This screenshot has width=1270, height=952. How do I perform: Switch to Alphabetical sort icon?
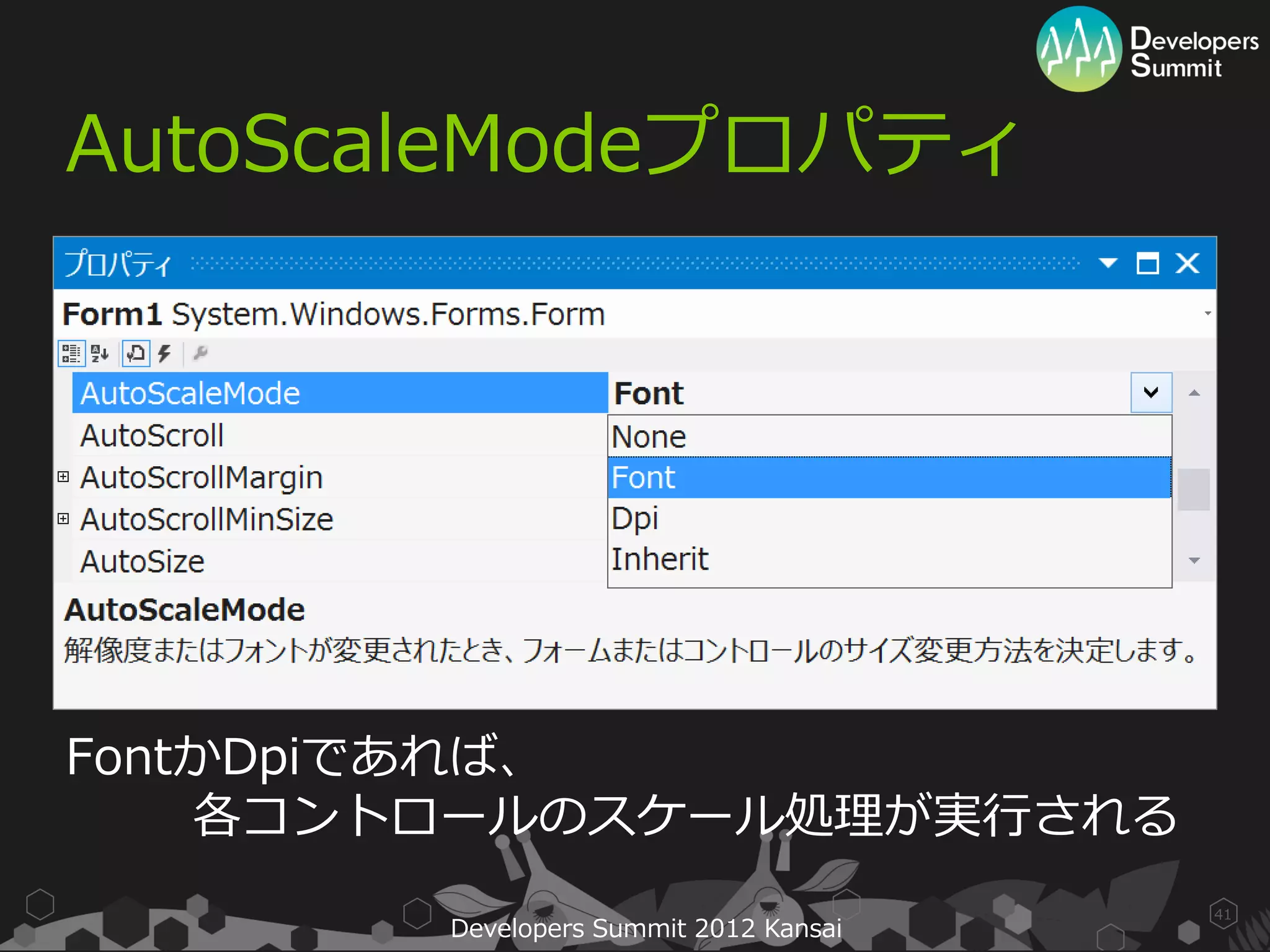pyautogui.click(x=100, y=354)
